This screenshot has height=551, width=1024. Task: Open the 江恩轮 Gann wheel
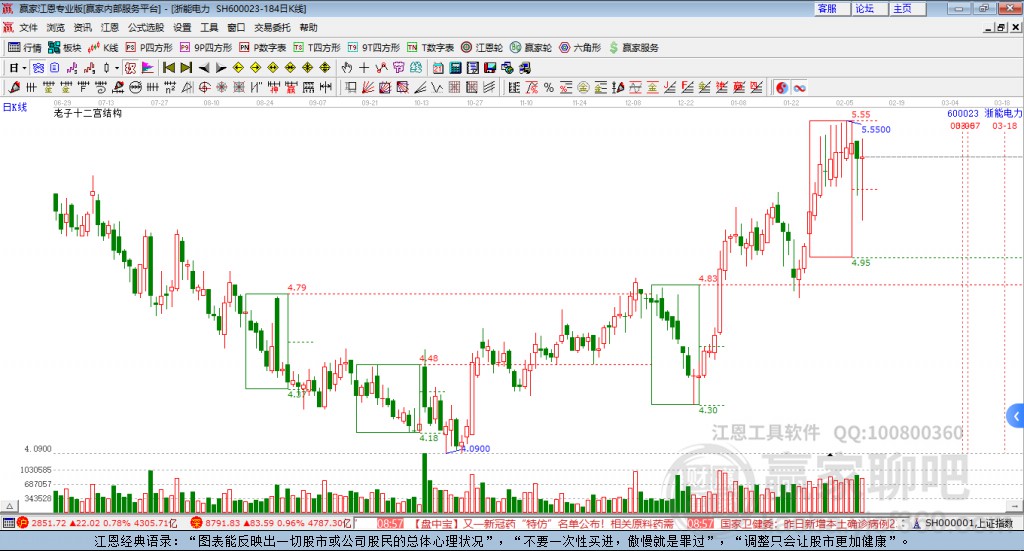pos(482,48)
